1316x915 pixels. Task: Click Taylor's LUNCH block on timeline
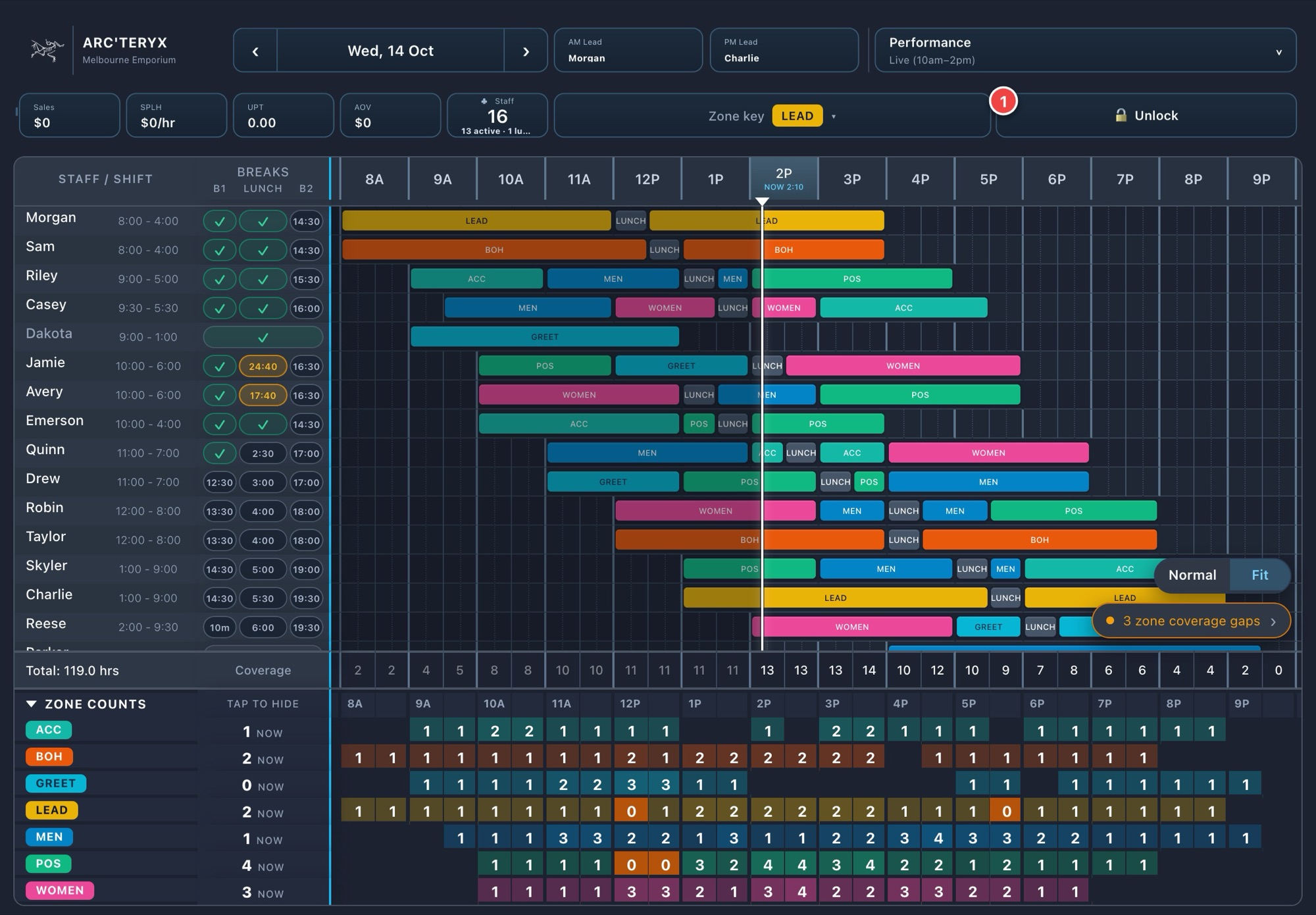click(x=903, y=540)
